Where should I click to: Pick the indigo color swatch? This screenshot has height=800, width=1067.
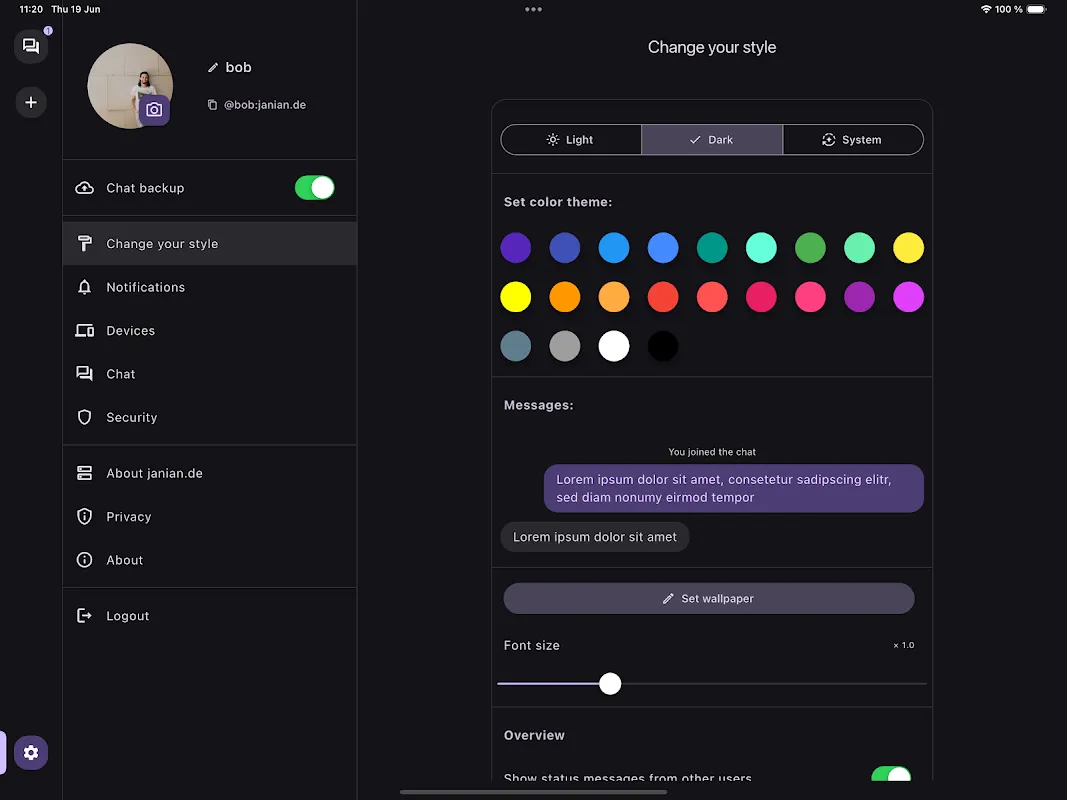[x=565, y=248]
